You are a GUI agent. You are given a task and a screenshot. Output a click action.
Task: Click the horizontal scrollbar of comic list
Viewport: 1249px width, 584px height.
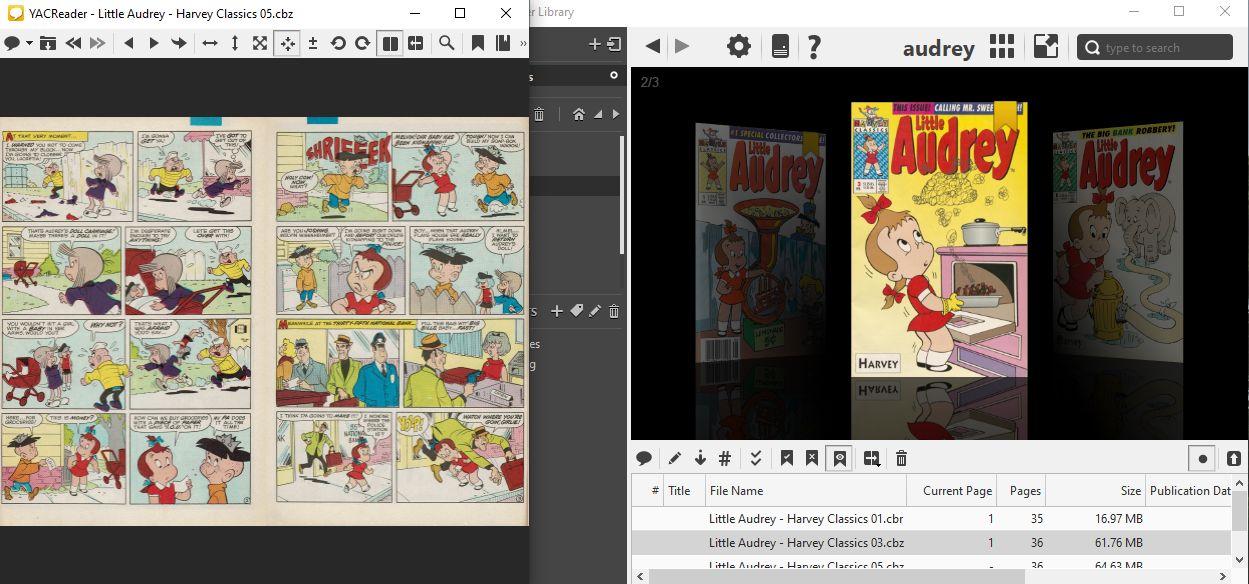836,576
